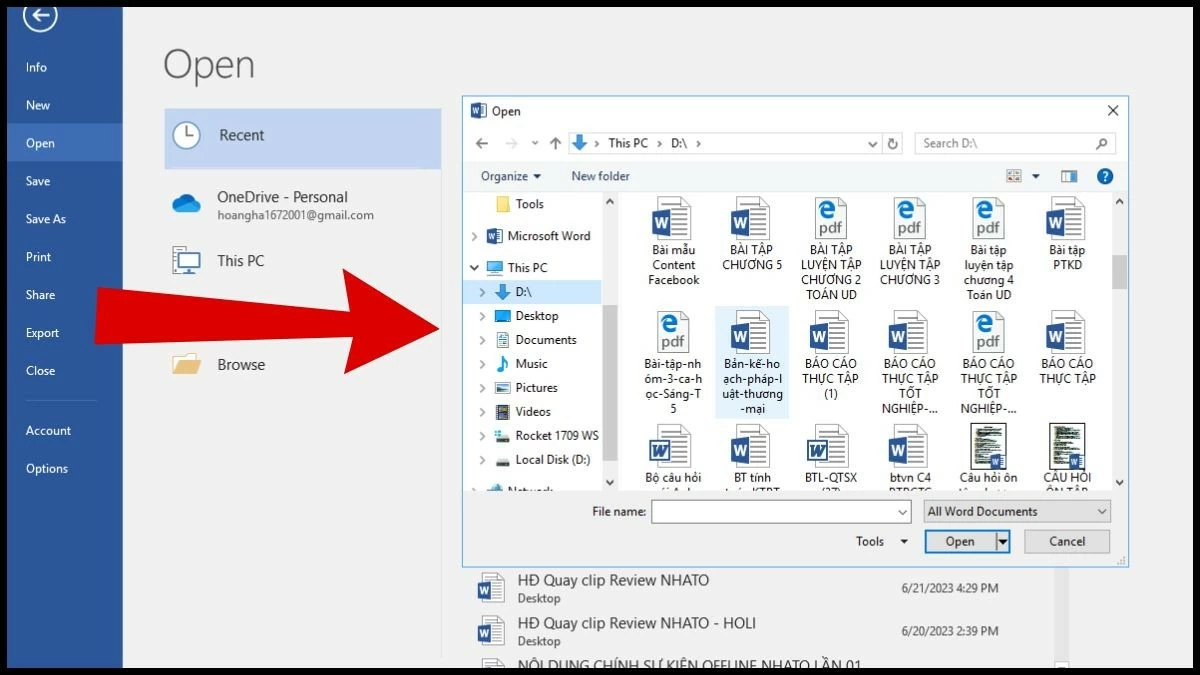Screen dimensions: 1200x675
Task: Click the back arrow in Word backstage
Action: pyautogui.click(x=40, y=15)
